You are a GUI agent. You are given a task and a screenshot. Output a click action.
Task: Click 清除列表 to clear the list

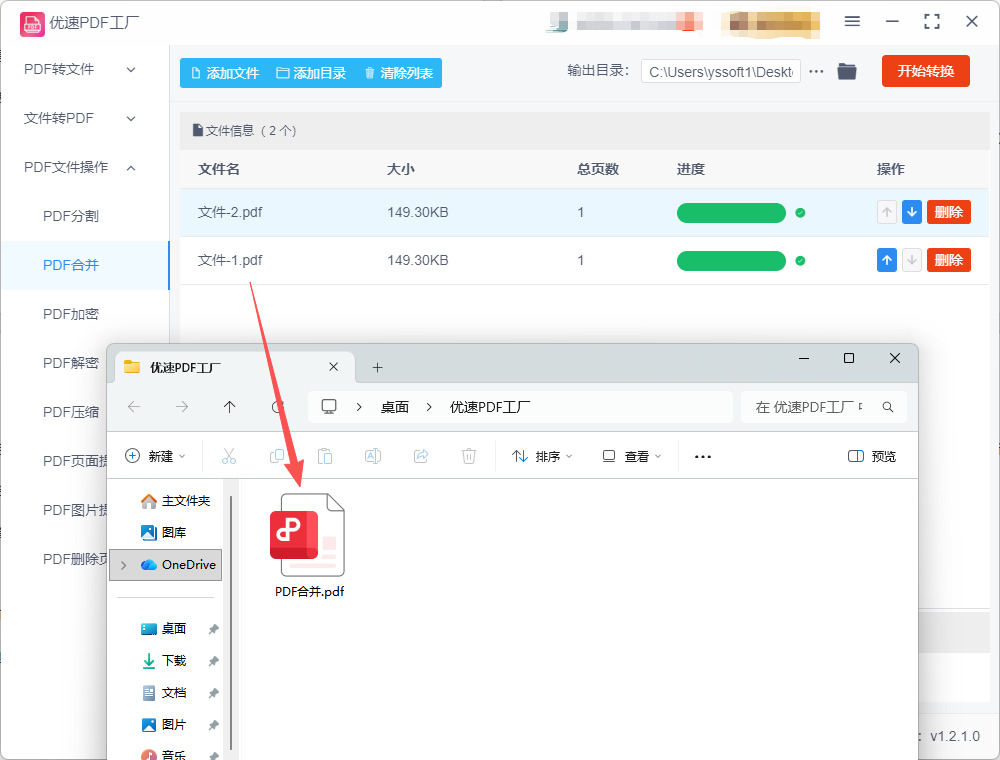coord(399,73)
